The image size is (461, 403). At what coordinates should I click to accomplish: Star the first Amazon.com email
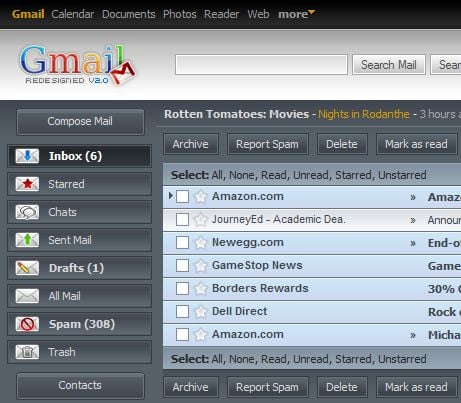[201, 197]
